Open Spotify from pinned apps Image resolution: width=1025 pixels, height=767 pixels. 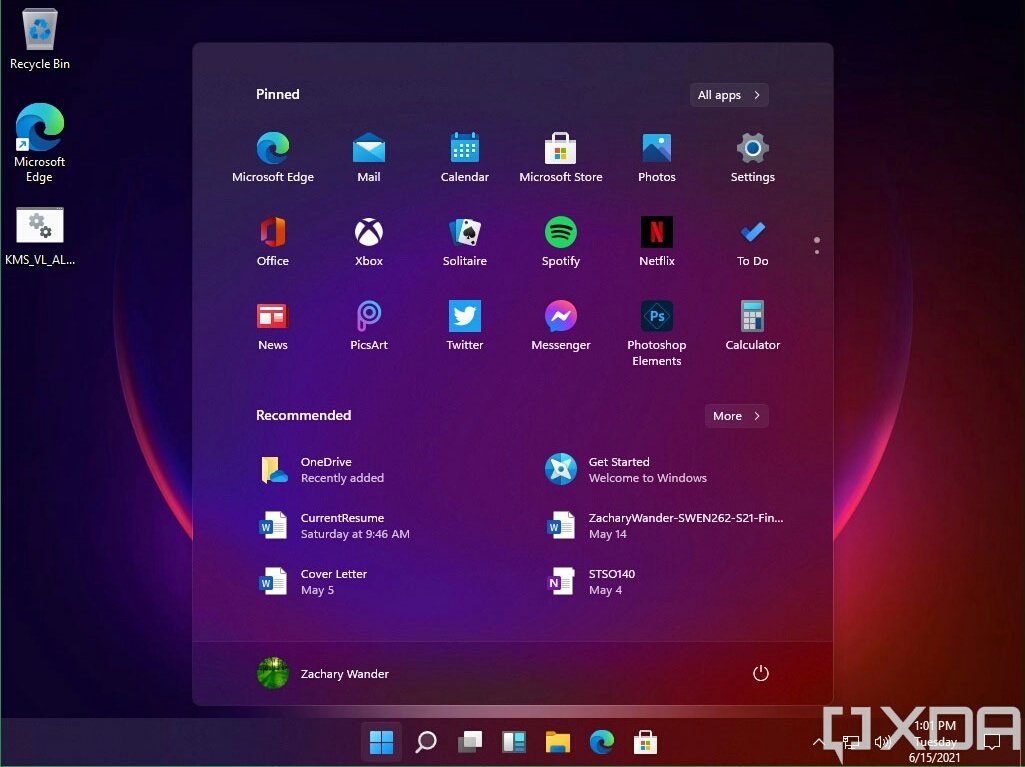coord(560,241)
